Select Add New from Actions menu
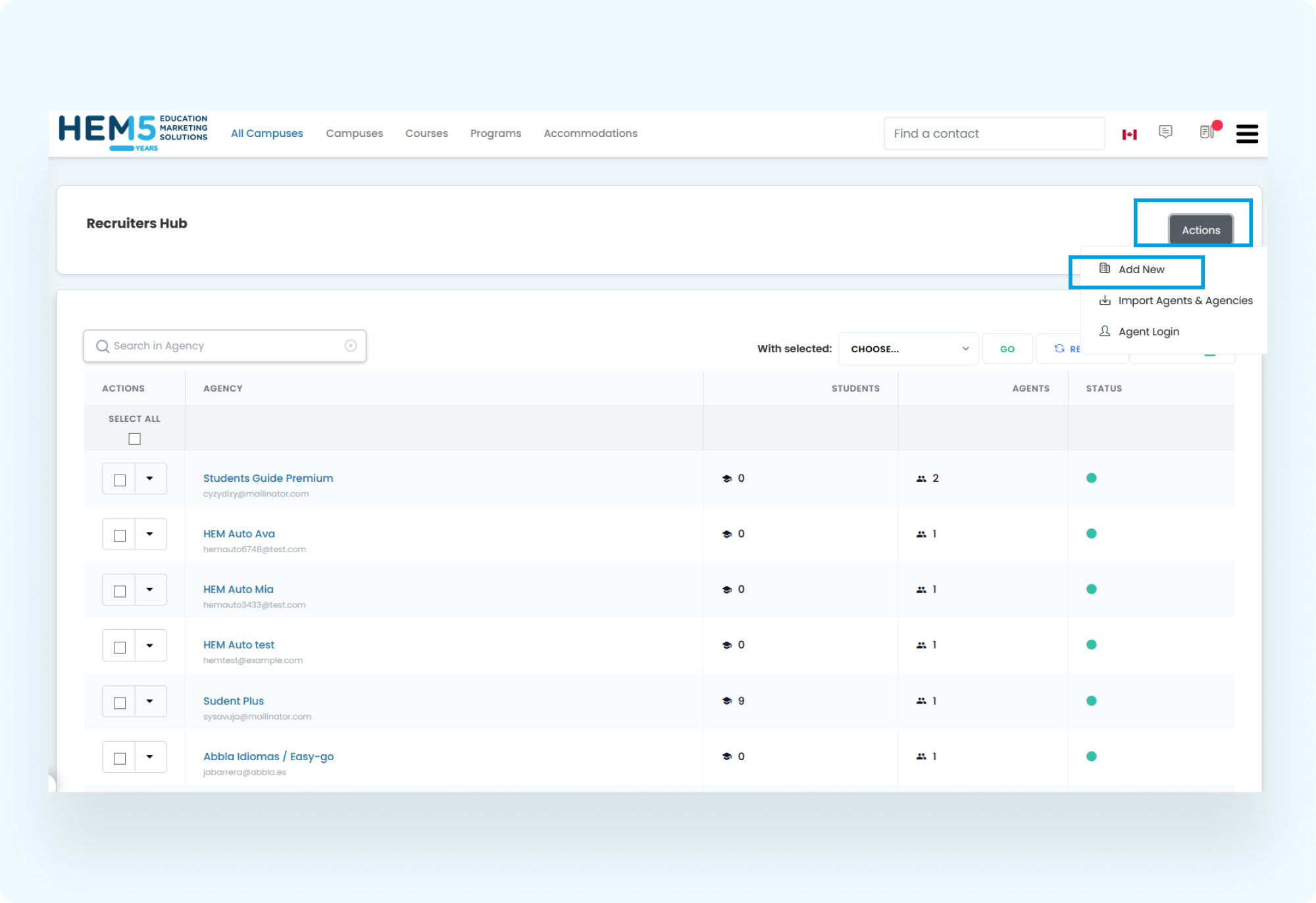Image resolution: width=1316 pixels, height=903 pixels. [1141, 270]
